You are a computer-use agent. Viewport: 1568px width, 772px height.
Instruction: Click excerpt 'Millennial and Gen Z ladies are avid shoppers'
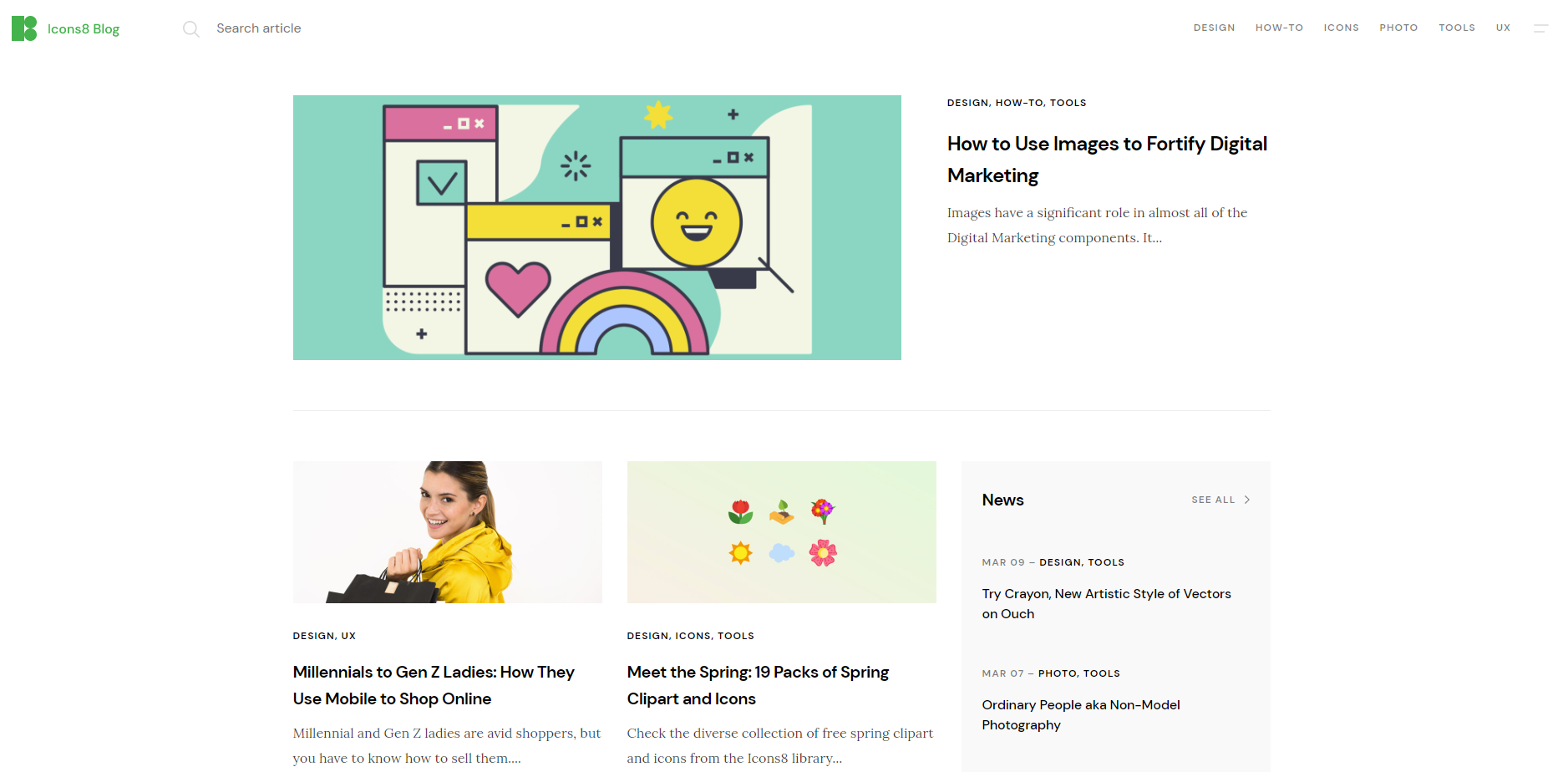pos(447,745)
